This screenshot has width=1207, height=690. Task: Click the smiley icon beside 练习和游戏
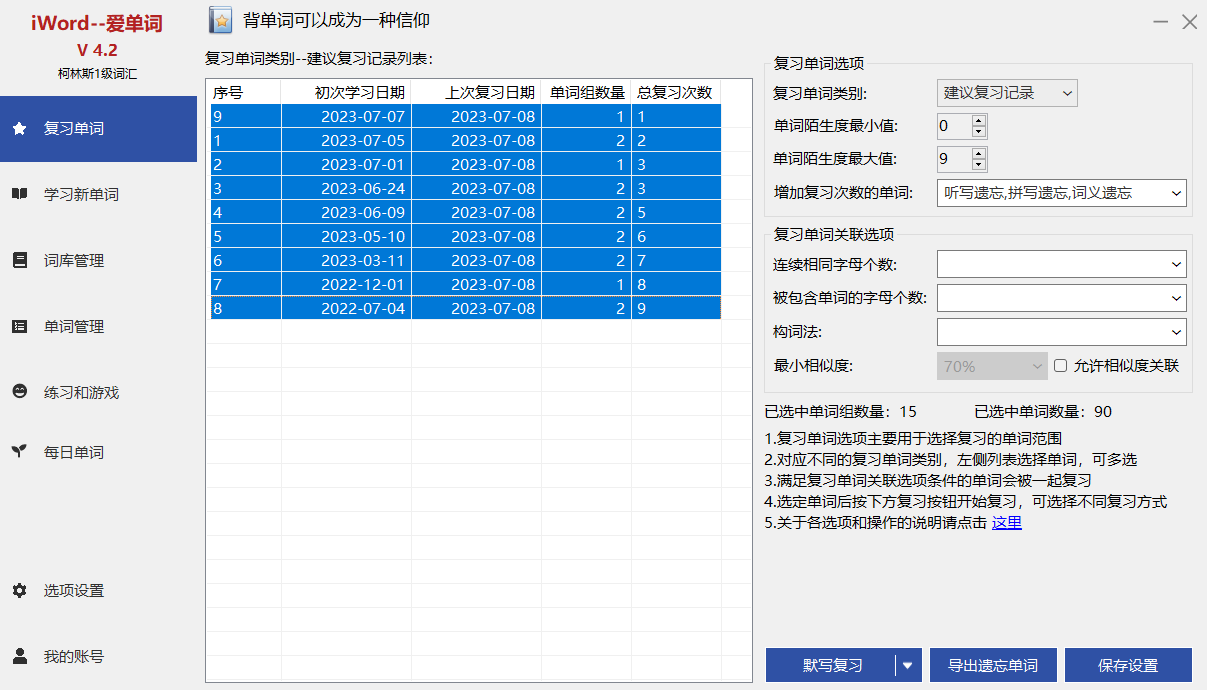[x=19, y=393]
